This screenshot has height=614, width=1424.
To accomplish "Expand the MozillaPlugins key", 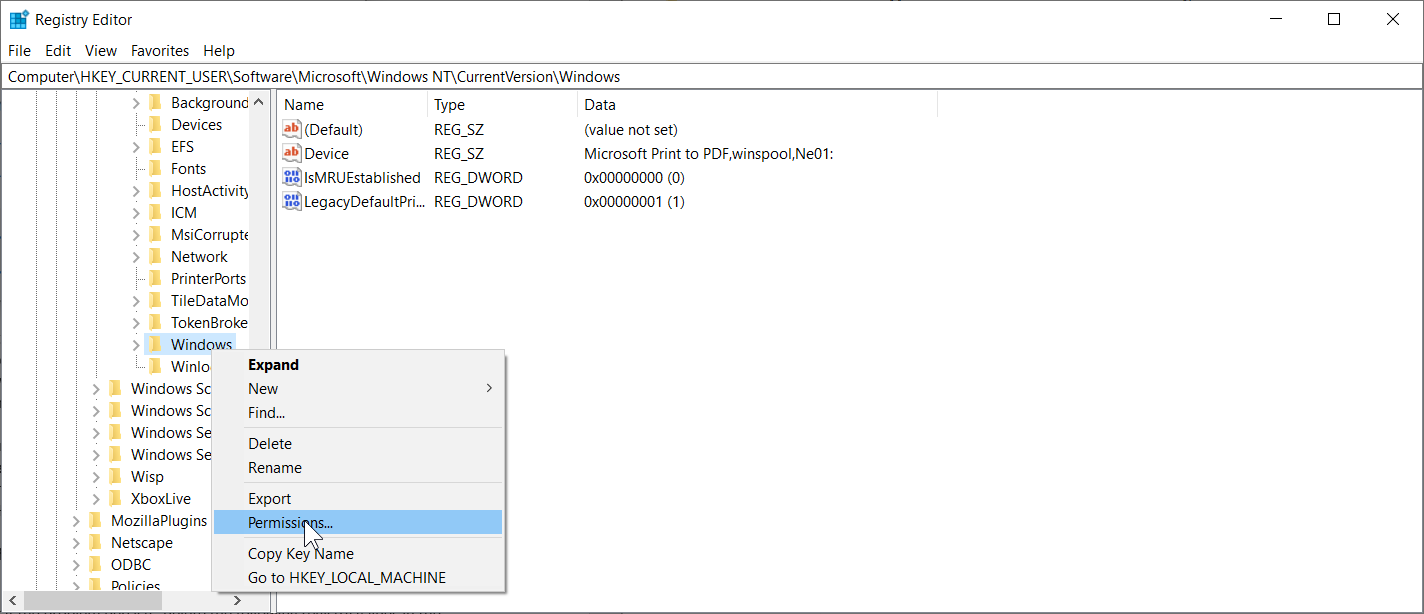I will click(76, 521).
